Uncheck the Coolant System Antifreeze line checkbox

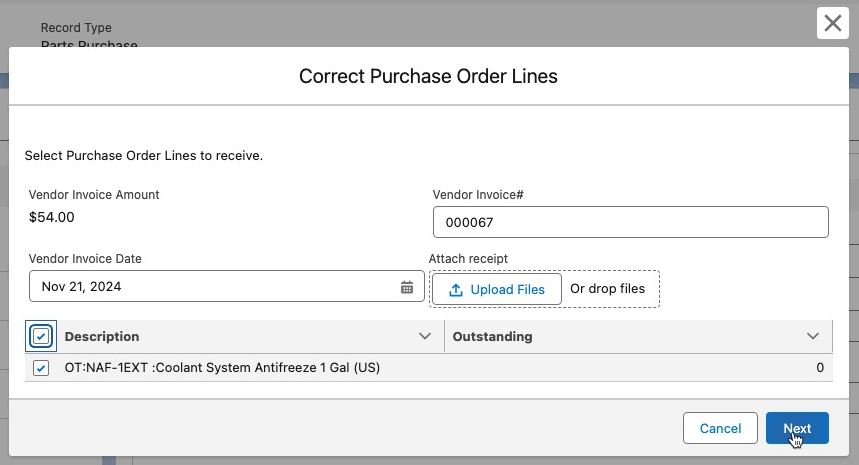[x=41, y=368]
